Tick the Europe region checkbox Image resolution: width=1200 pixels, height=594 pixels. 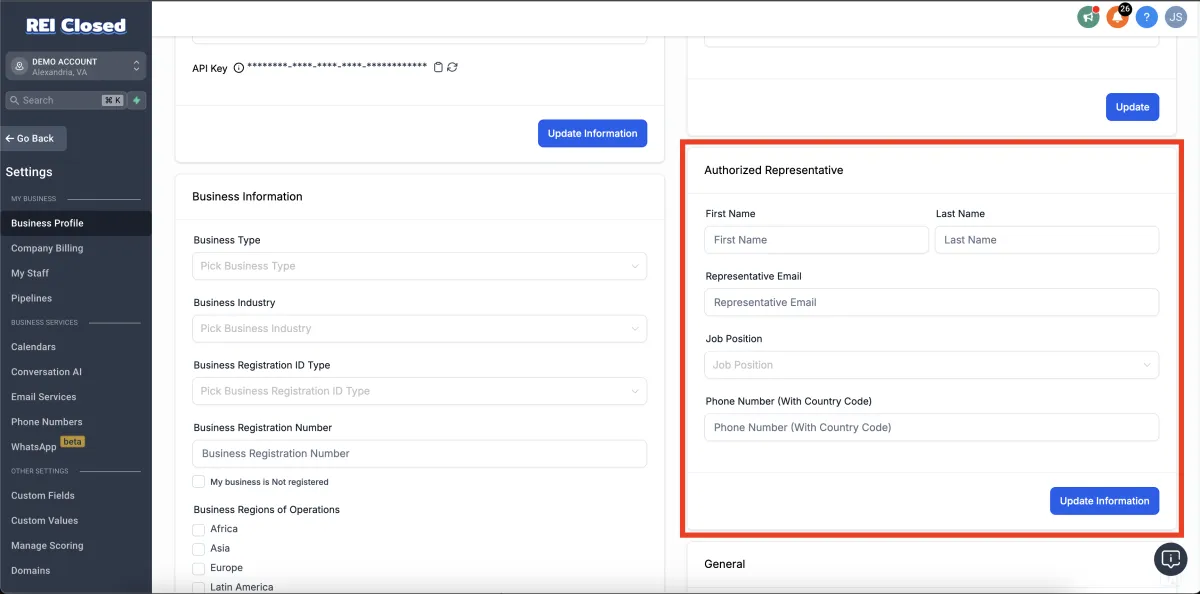198,568
